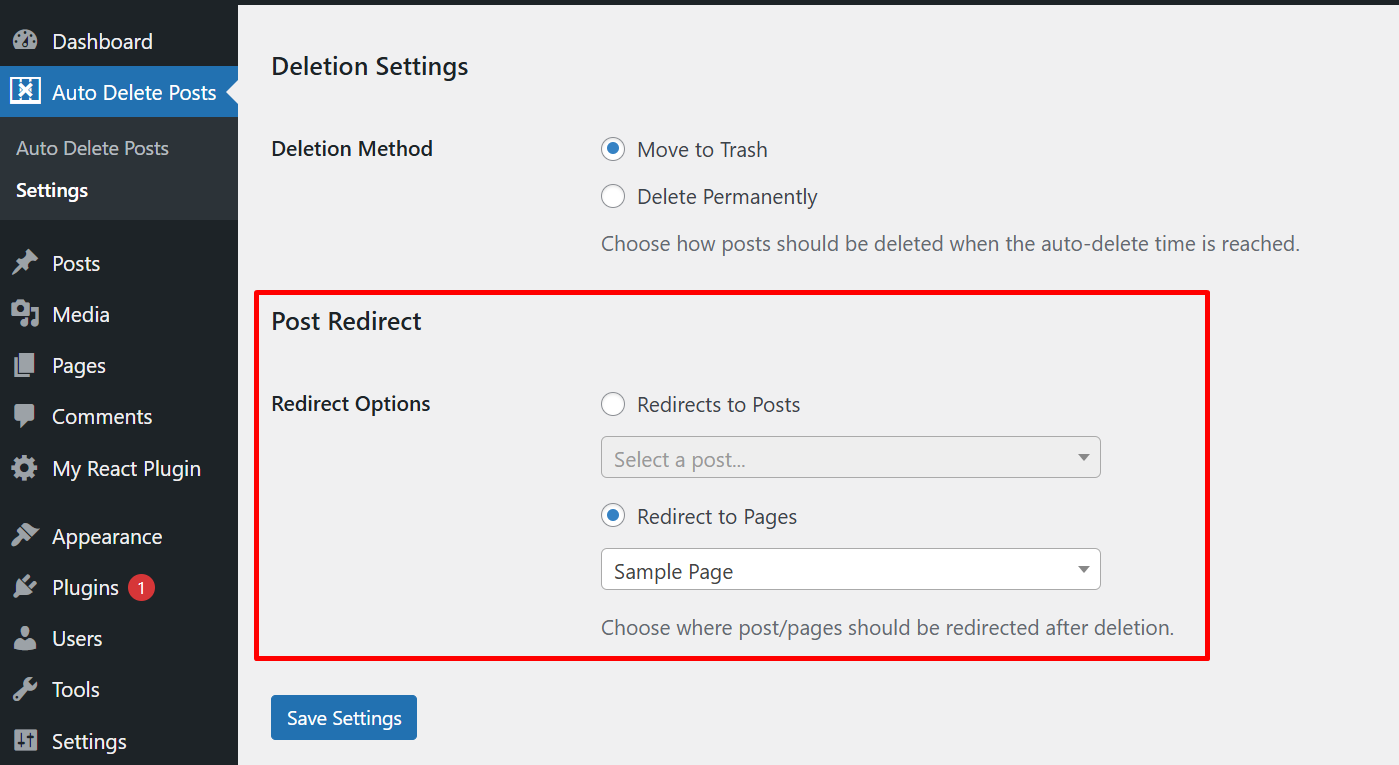Click the My React Plugin gear icon
This screenshot has width=1399, height=765.
(x=25, y=468)
